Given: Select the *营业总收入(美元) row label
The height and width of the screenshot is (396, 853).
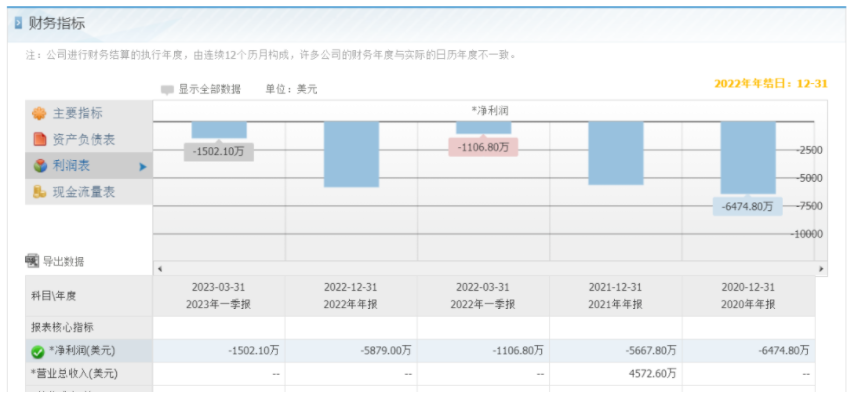Looking at the screenshot, I should [x=74, y=374].
